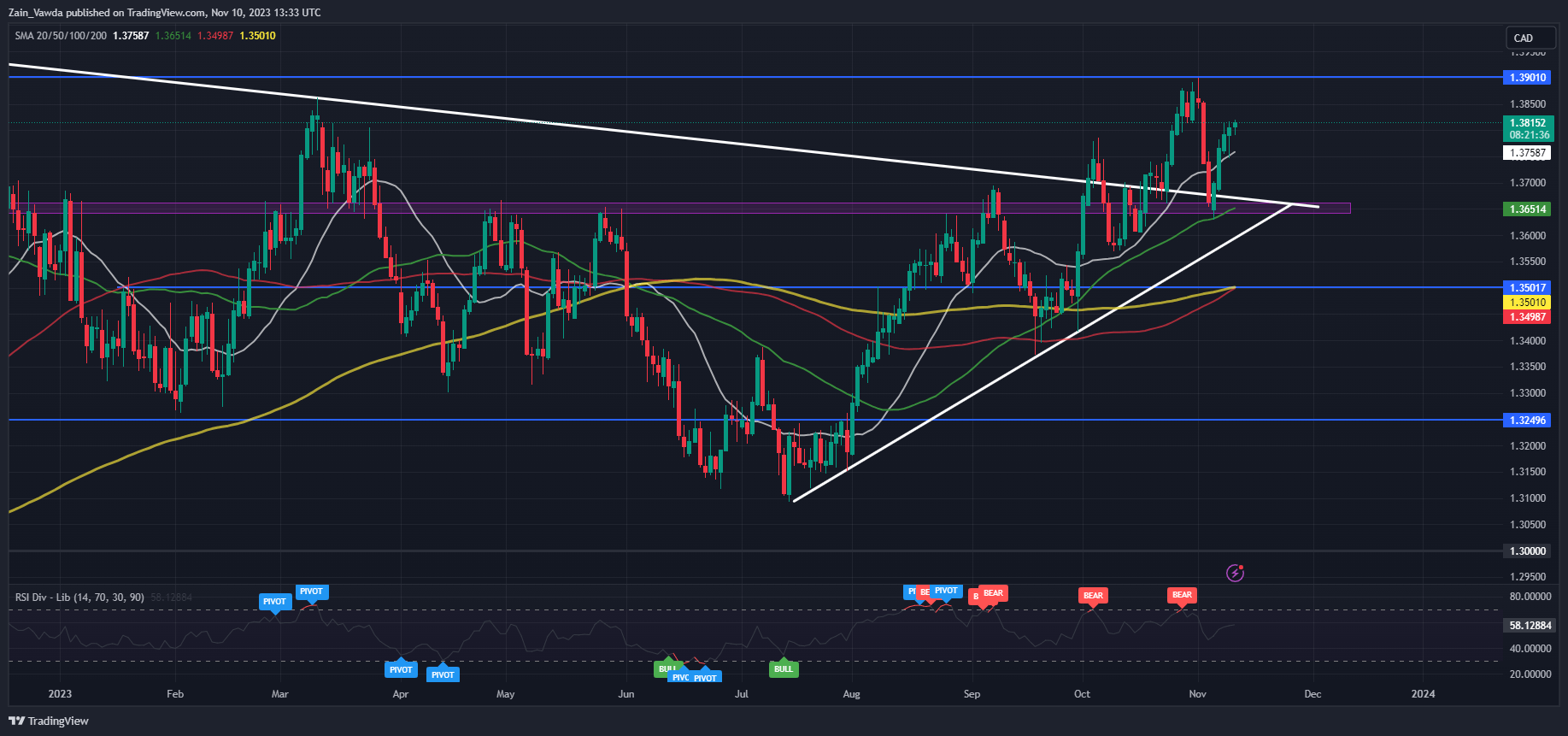Click the Sep label on the time axis
Image resolution: width=1568 pixels, height=736 pixels.
[x=972, y=694]
